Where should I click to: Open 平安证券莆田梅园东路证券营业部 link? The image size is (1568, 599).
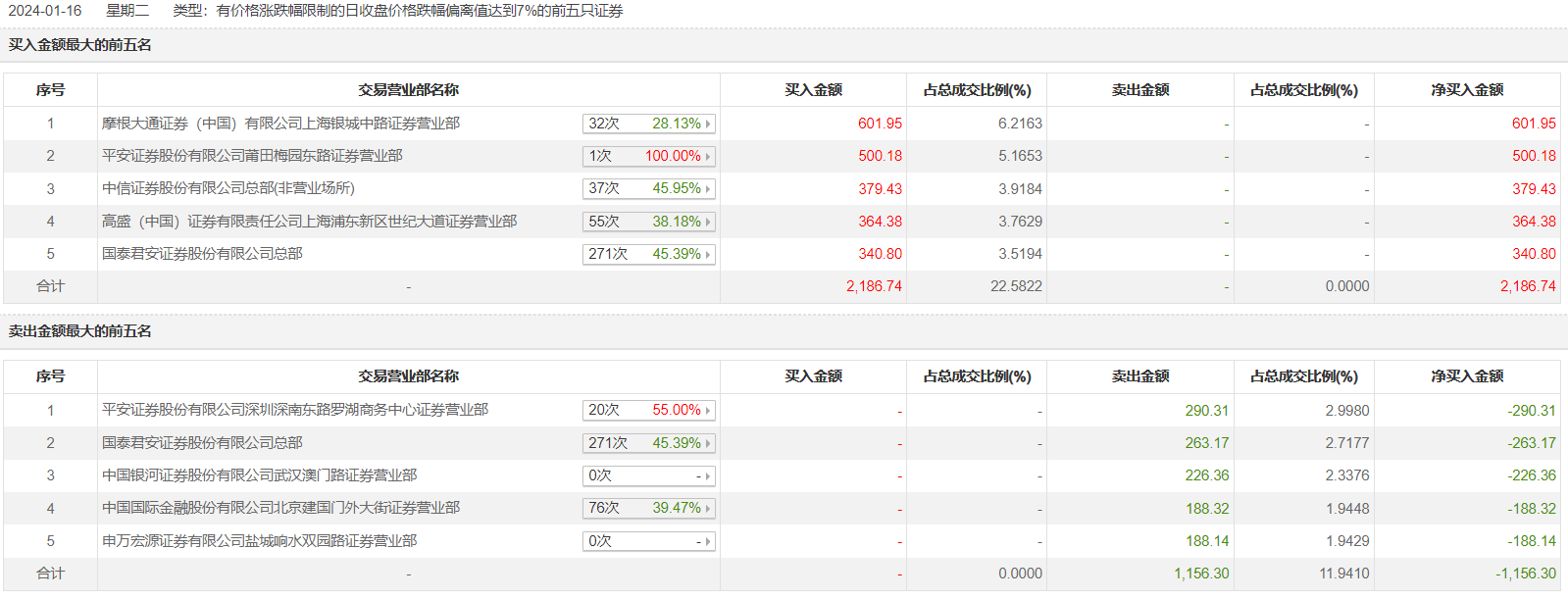tap(252, 156)
